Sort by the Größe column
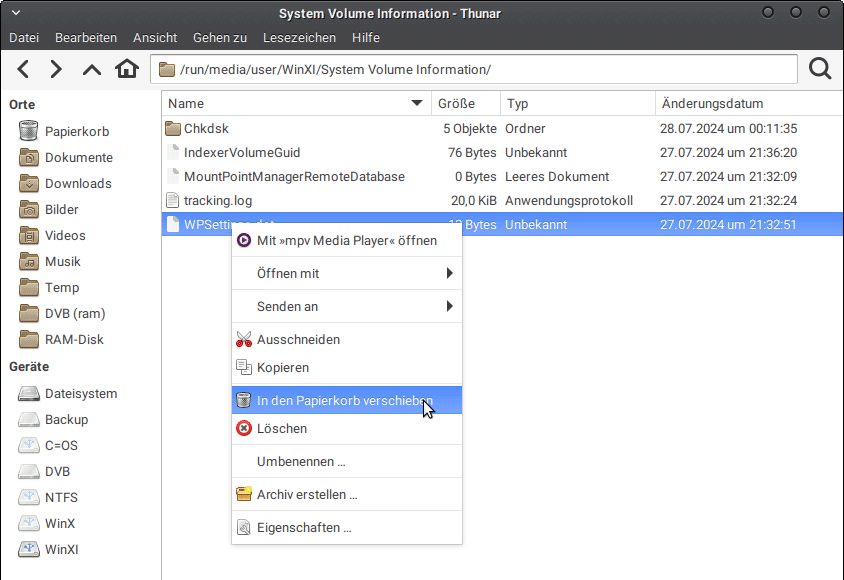The image size is (844, 580). click(x=466, y=103)
